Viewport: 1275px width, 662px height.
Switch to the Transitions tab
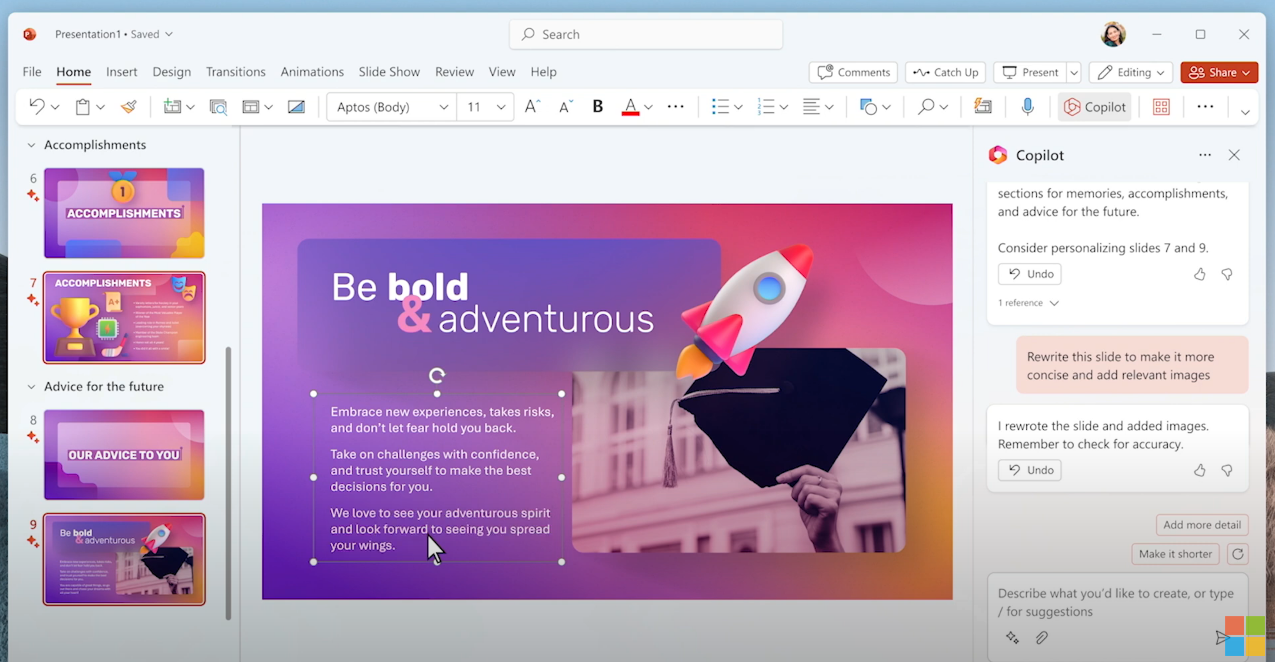[x=236, y=72]
